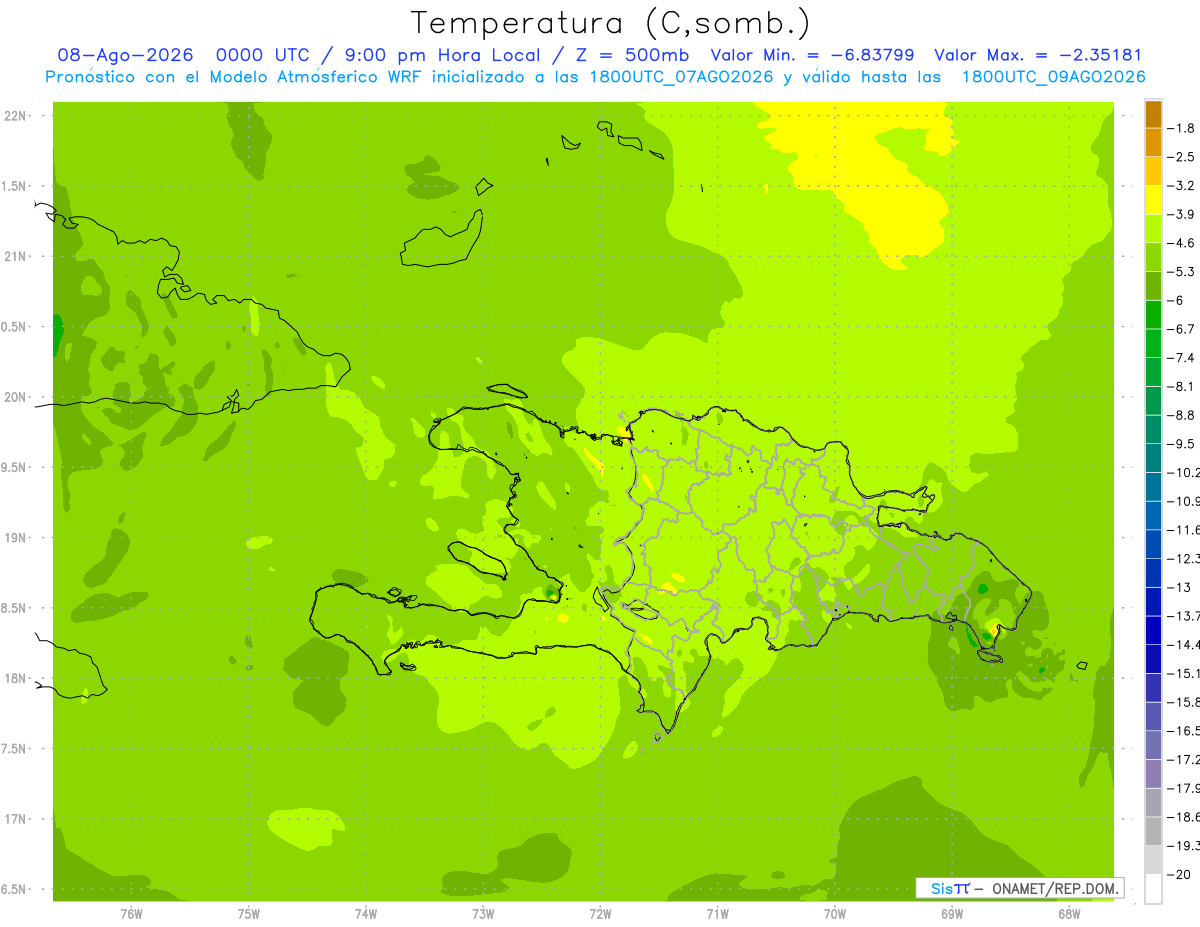This screenshot has width=1200, height=927.
Task: Click the 'SisTT - ONAMET/REP.DOM.' credit box
Action: 1019,888
